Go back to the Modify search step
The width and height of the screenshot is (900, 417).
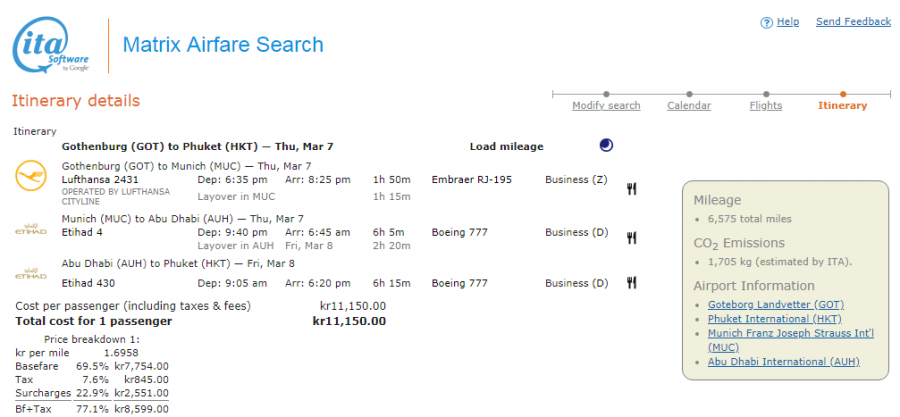coord(606,105)
